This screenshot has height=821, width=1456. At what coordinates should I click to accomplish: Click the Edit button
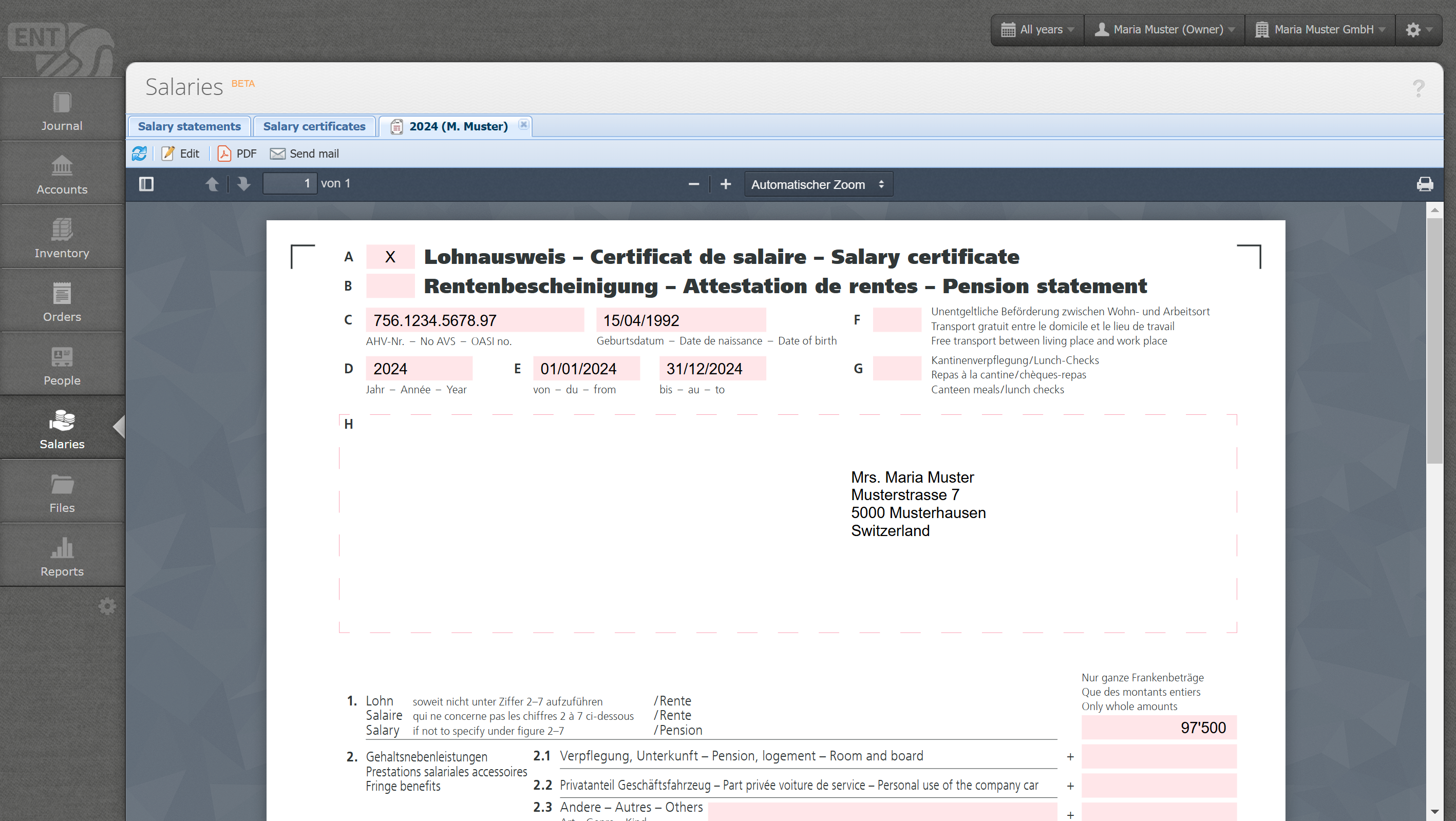181,154
